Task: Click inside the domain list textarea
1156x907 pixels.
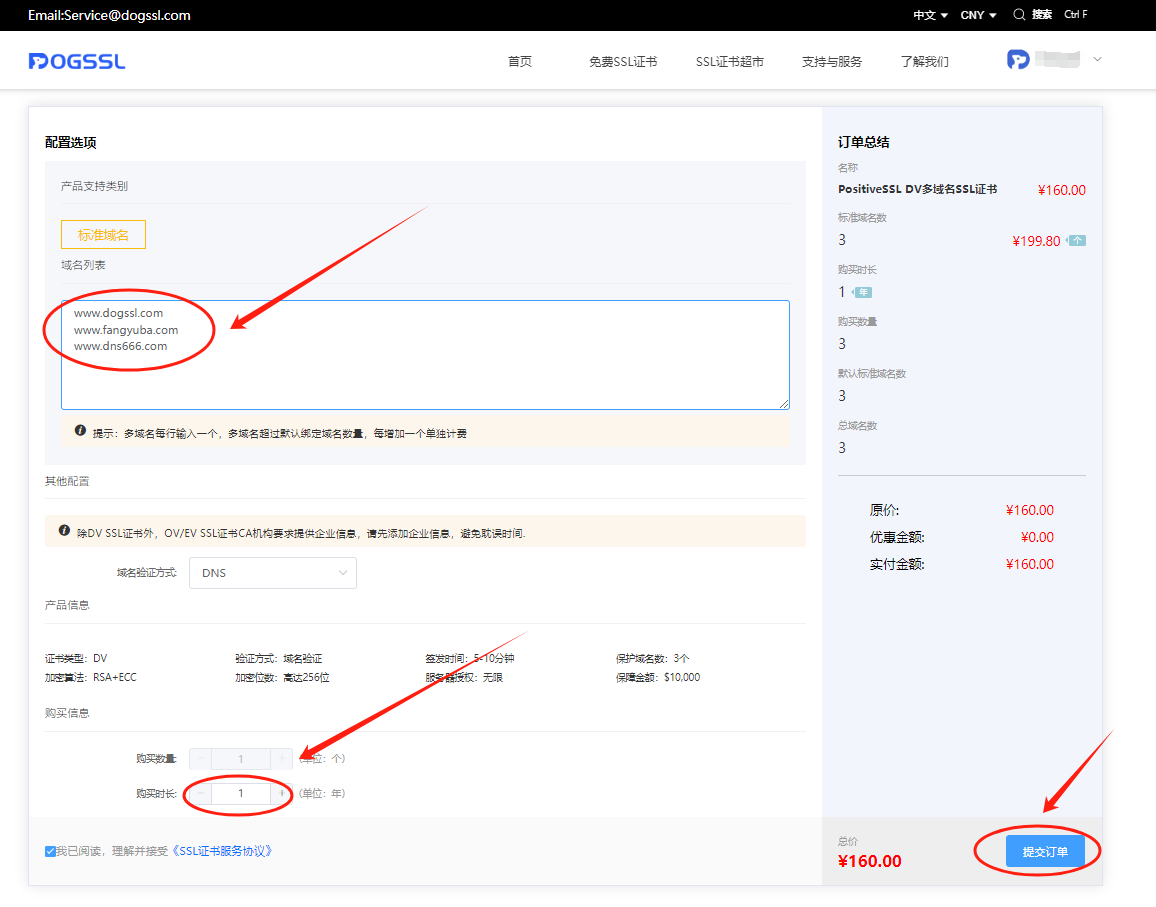Action: (x=425, y=355)
